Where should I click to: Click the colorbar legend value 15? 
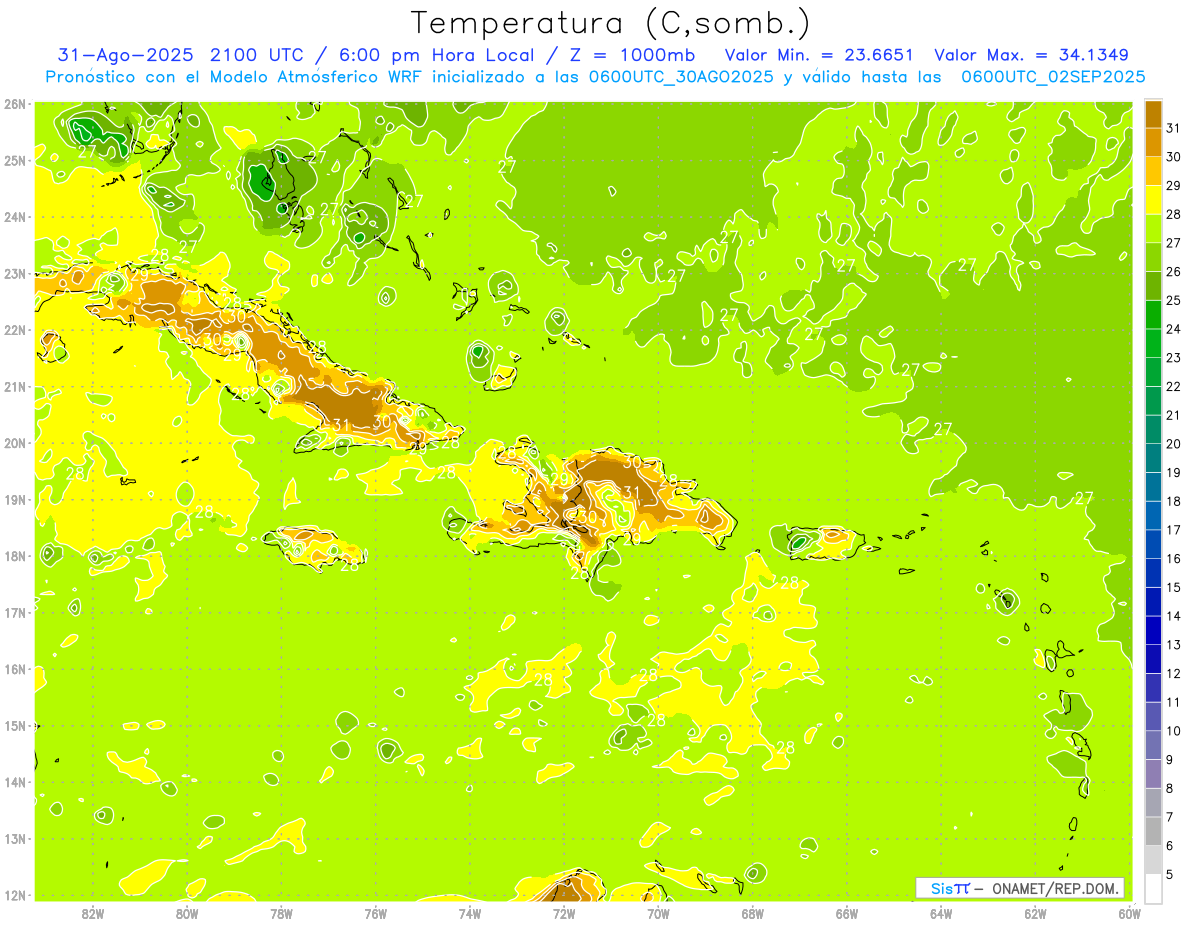1174,587
